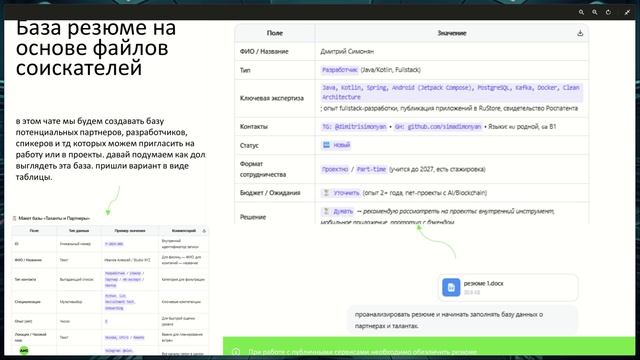640x360 pixels.
Task: Select the 'Разработчик' tag in Тип row
Action: (340, 70)
